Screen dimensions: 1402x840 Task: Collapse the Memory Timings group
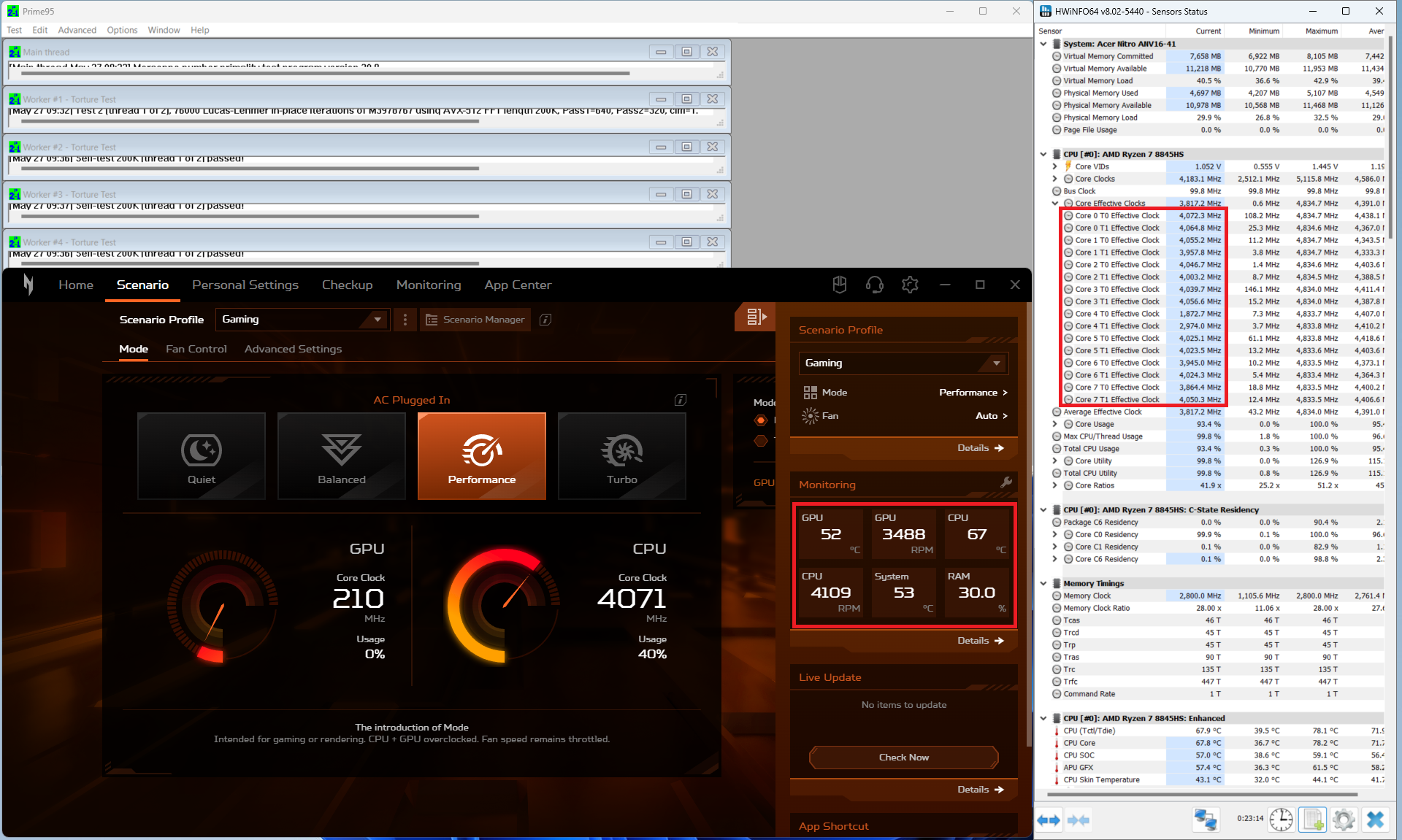[x=1043, y=584]
